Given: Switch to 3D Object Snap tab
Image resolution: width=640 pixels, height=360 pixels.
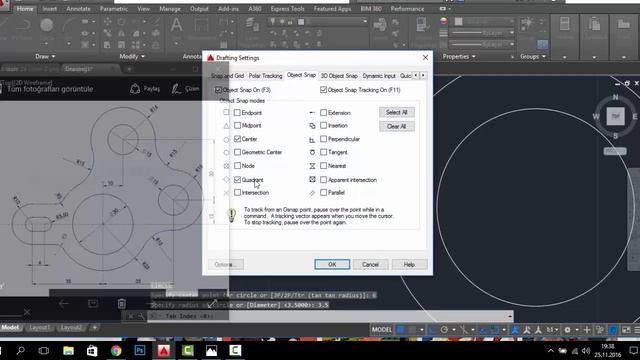Looking at the screenshot, I should click(339, 76).
